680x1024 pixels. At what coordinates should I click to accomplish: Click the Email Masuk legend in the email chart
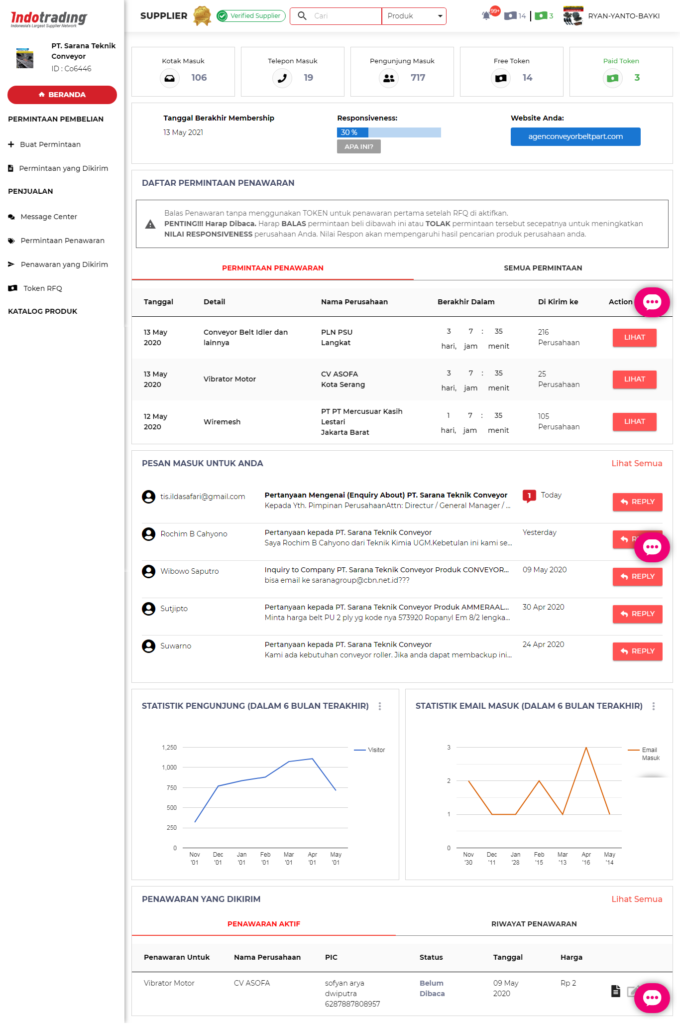644,754
